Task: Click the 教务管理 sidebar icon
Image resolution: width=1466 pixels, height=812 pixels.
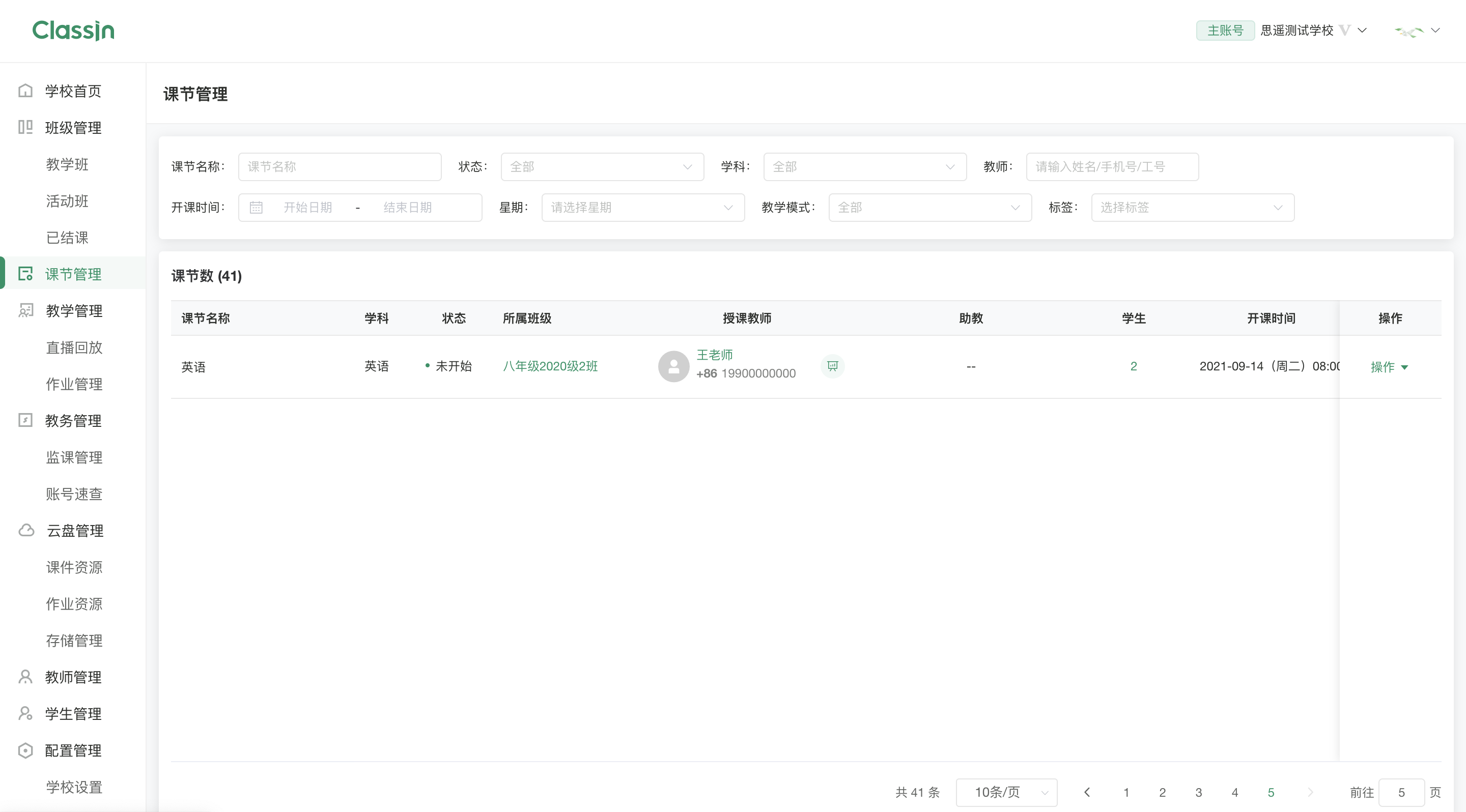Action: tap(25, 420)
